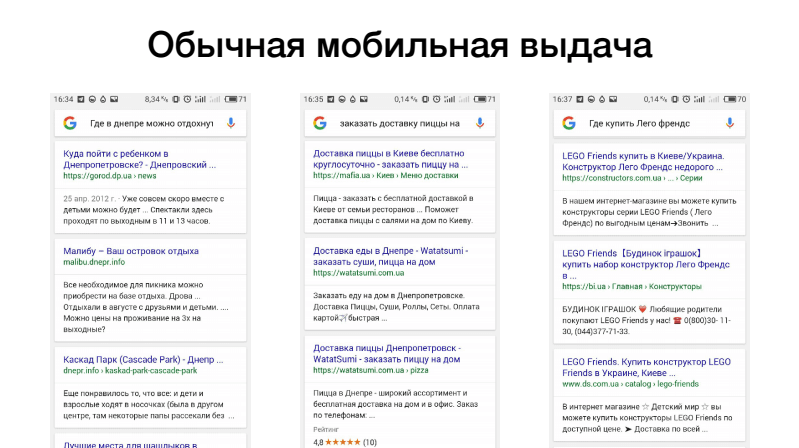Tap the Google logo beside the 'заказать доставку пиццы' search

tap(319, 123)
